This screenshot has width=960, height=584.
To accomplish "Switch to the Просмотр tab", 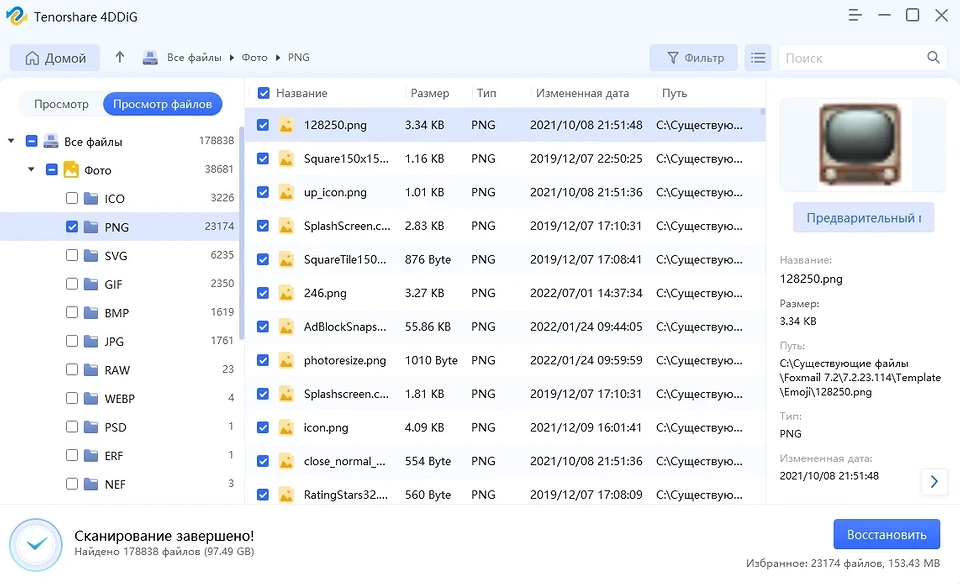I will point(61,104).
